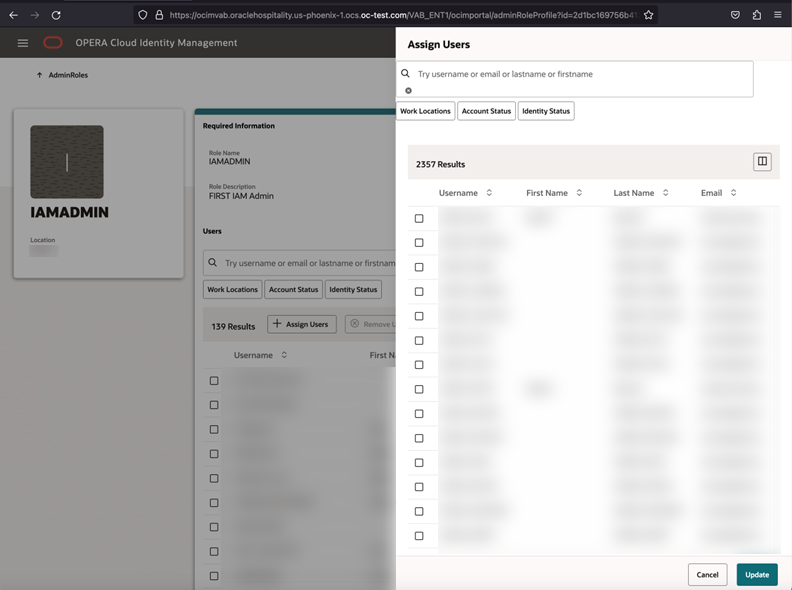
Task: Tick the fourth user checkbox in Assign Users list
Action: (x=419, y=291)
